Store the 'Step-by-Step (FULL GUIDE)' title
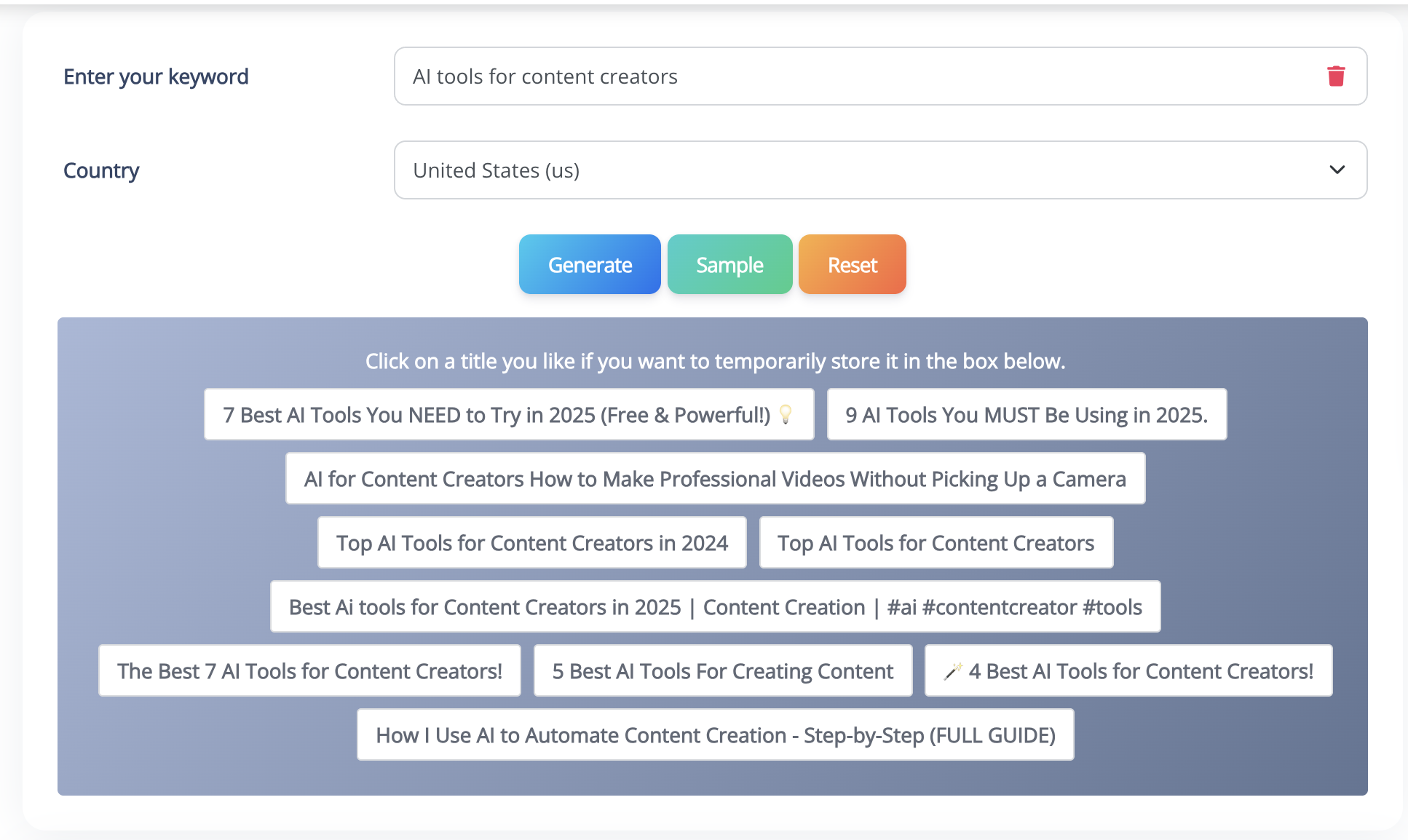Screen dimensions: 1408x840 point(715,735)
